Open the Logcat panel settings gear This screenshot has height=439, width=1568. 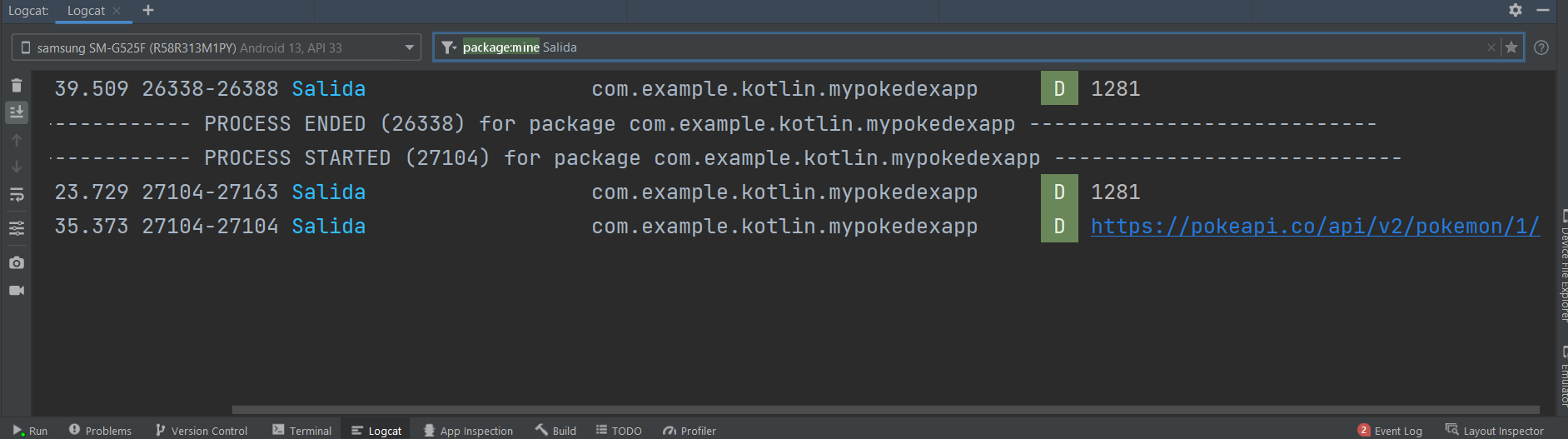pos(1516,10)
